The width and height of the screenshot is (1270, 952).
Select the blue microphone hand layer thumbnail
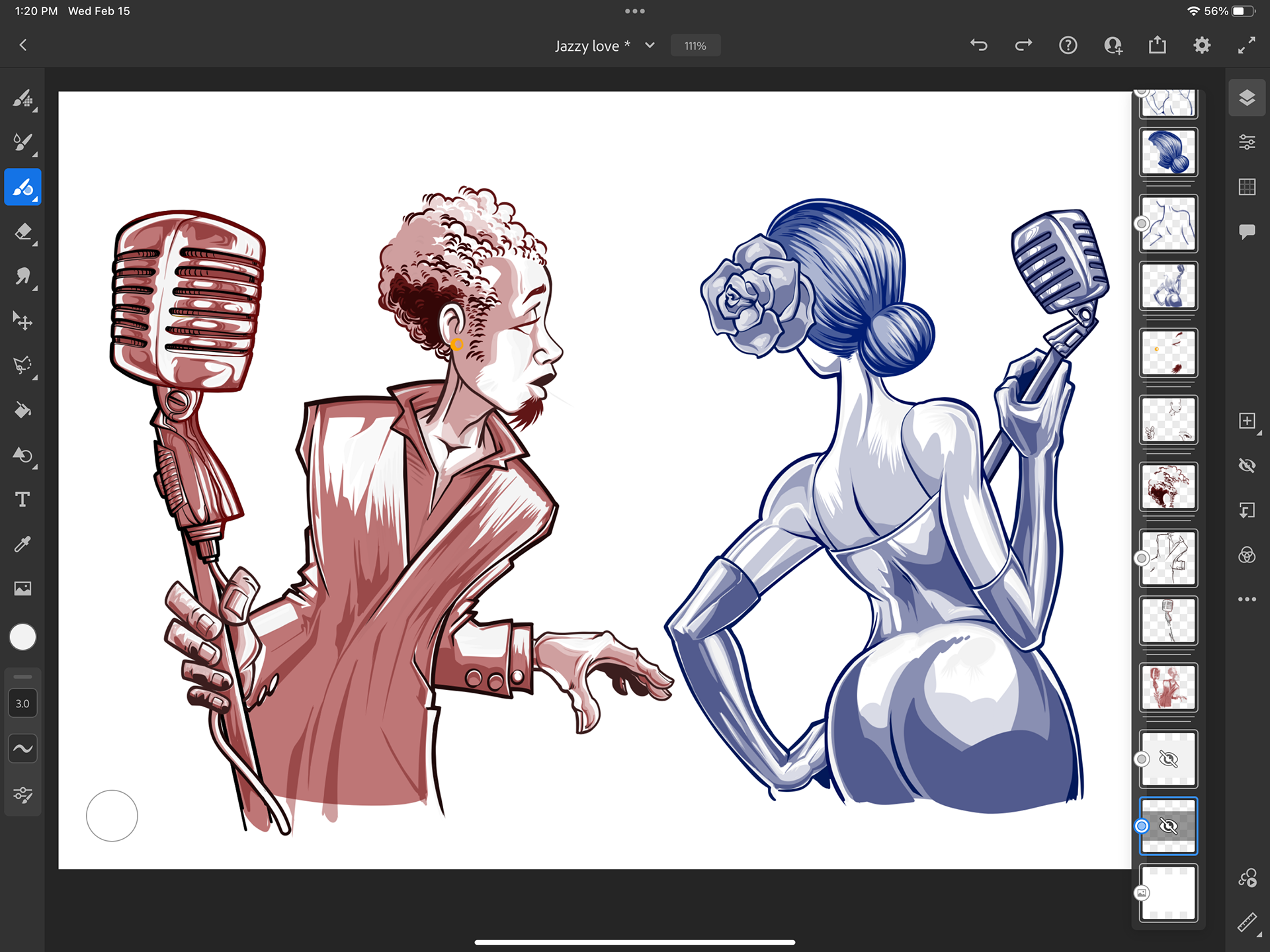coord(1168,286)
